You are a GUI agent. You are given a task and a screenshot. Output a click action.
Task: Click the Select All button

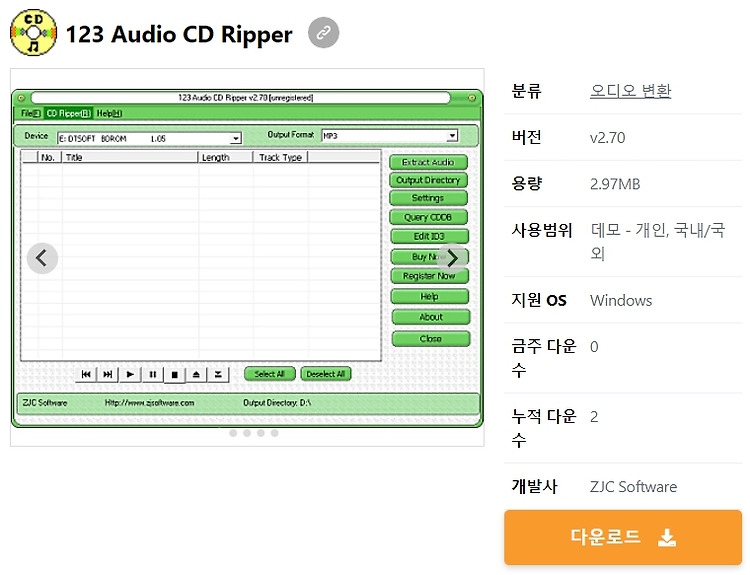[x=270, y=374]
